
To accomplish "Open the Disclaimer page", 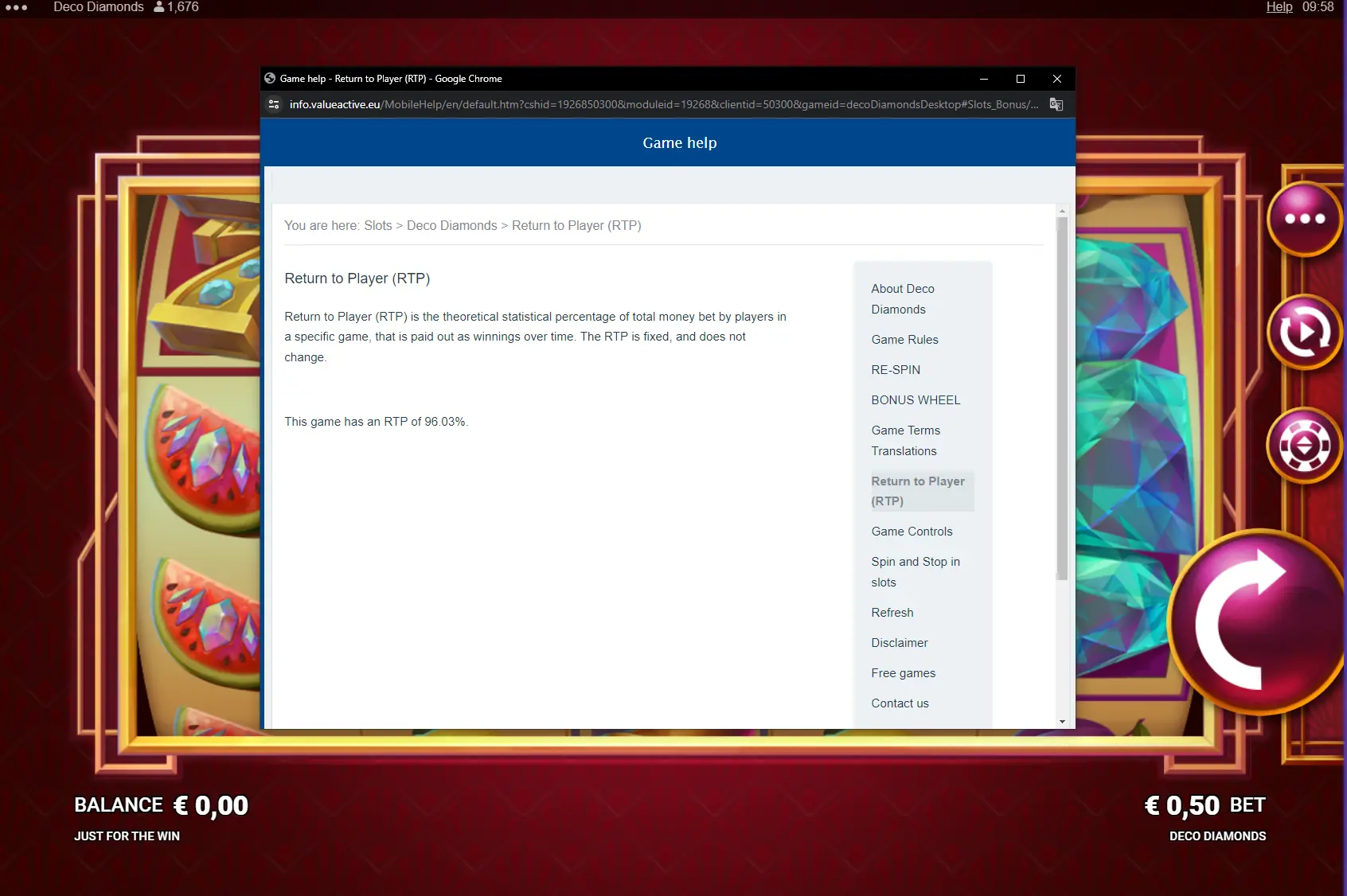I will coord(900,643).
